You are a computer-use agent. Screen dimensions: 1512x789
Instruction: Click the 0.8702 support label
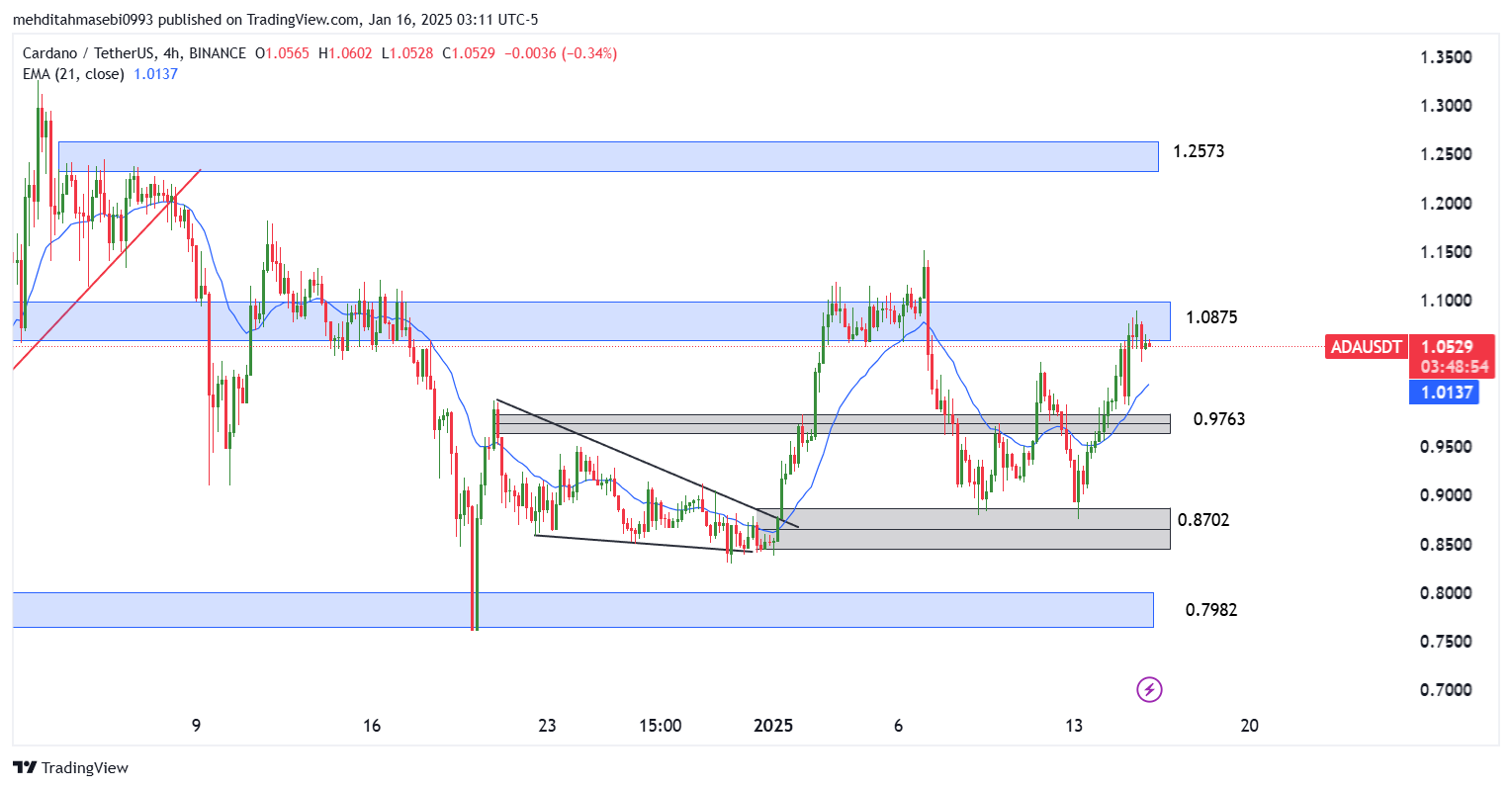tap(1203, 520)
